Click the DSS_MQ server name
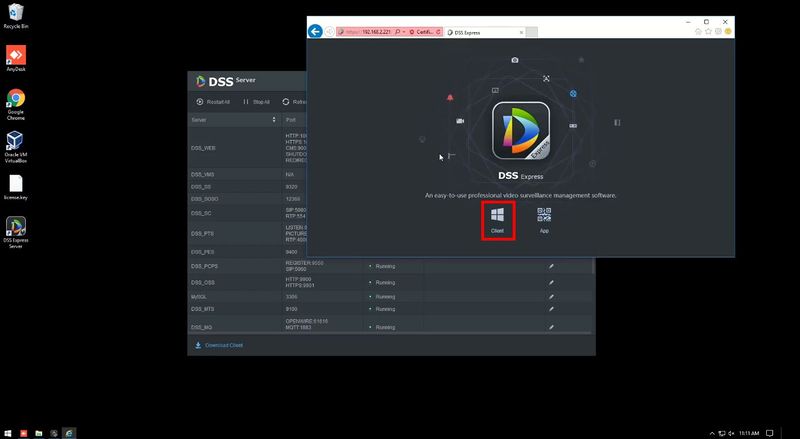The image size is (800, 439). click(201, 328)
